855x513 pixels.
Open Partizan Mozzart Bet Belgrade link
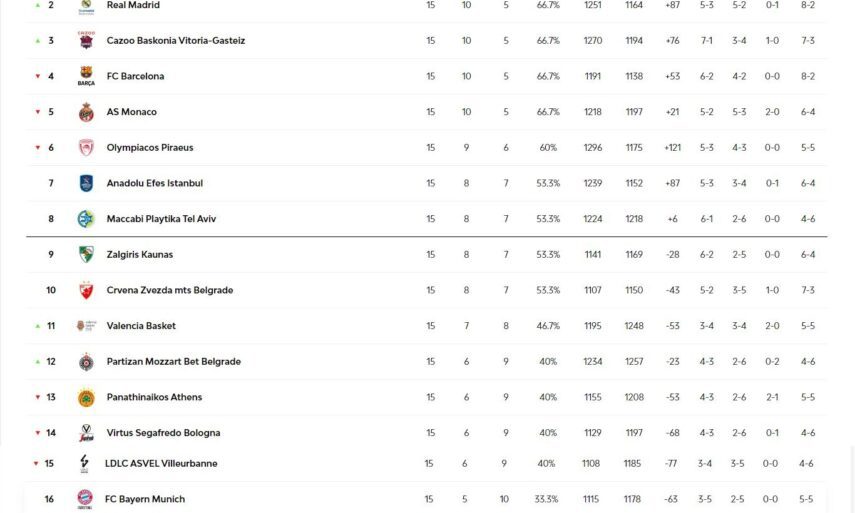click(173, 362)
